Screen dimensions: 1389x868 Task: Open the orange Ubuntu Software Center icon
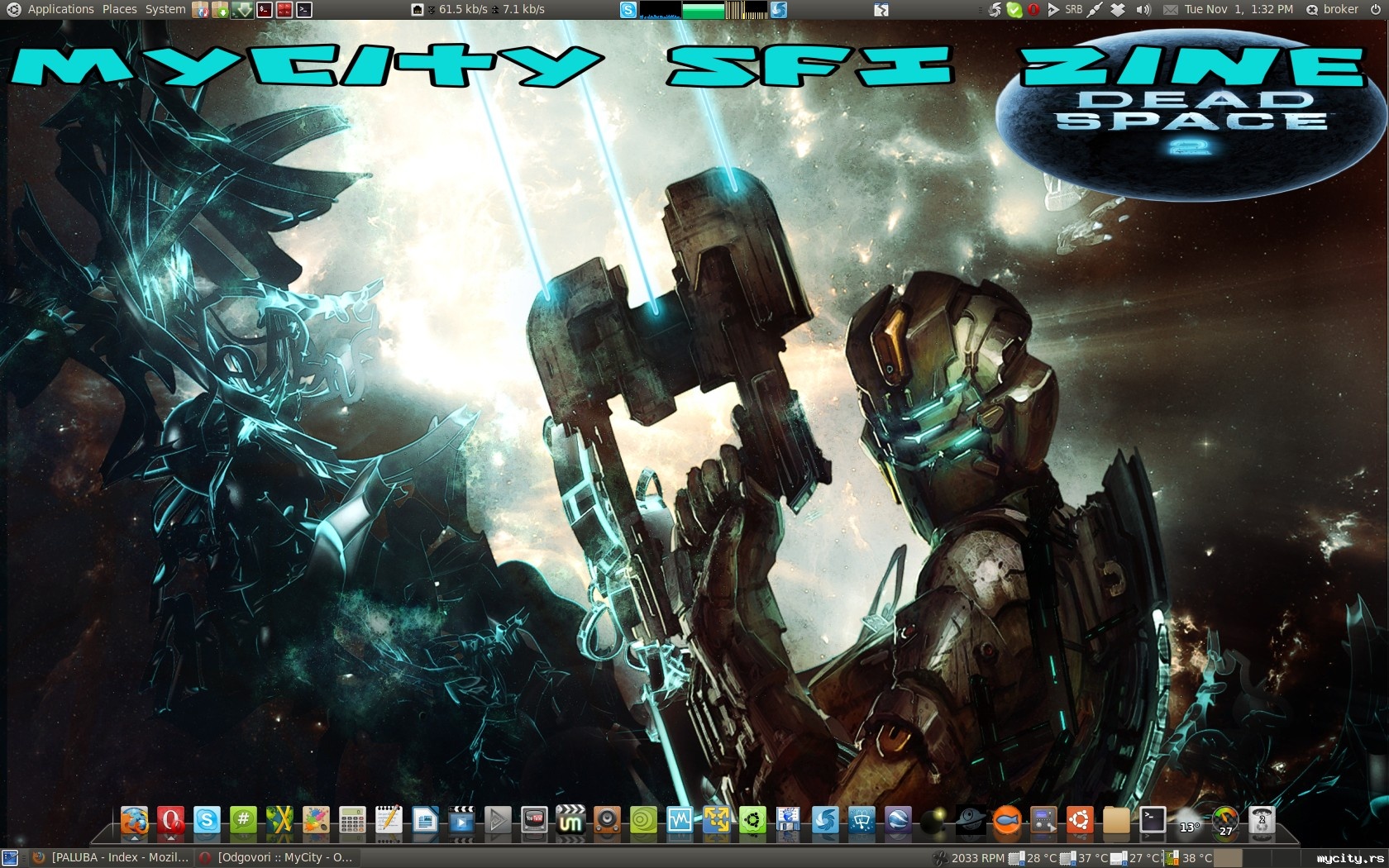[1080, 821]
